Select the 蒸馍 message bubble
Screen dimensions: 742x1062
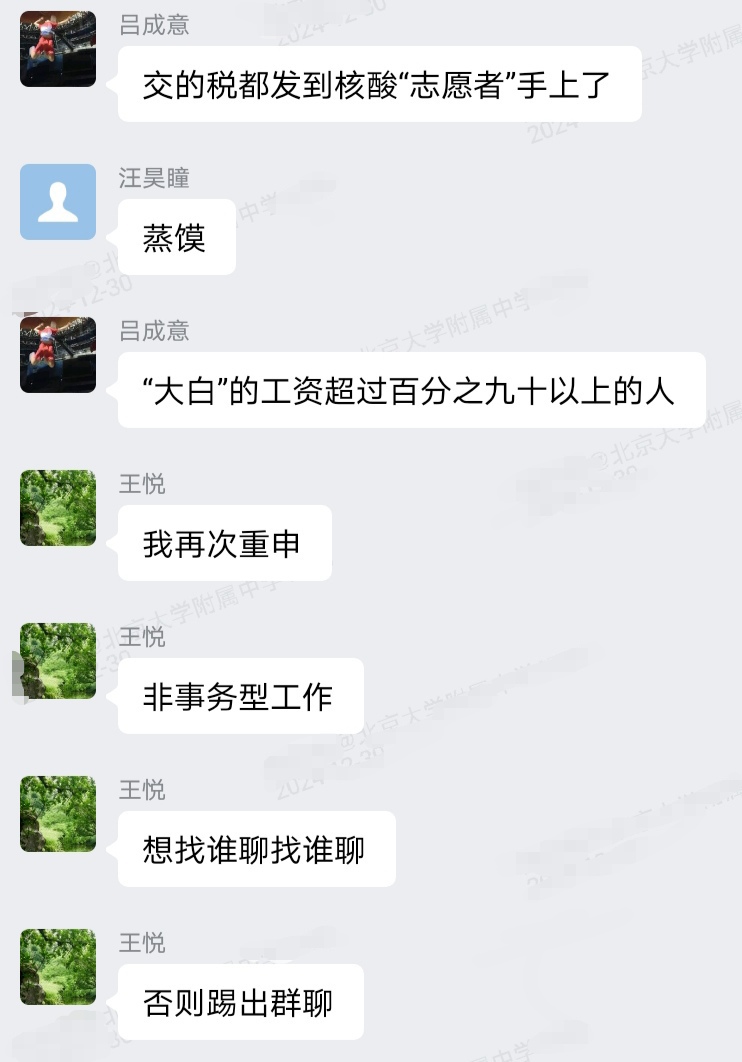tap(177, 237)
